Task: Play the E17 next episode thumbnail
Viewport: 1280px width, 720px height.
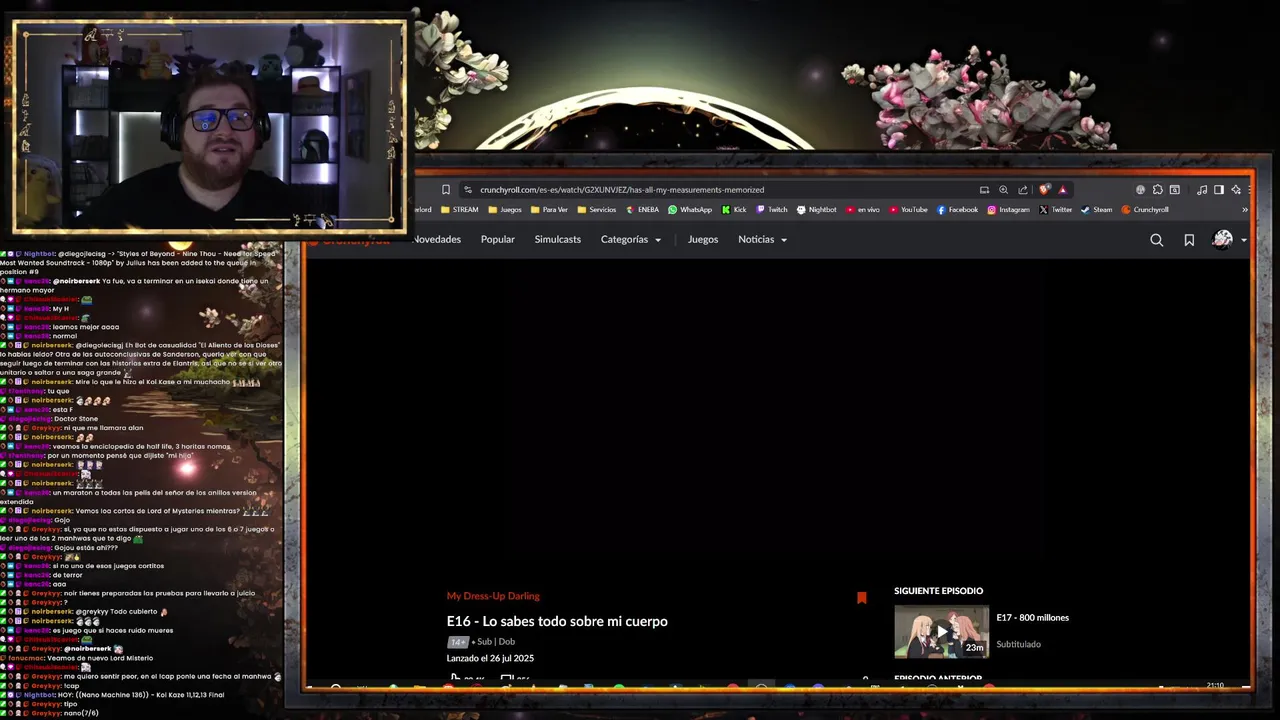Action: coord(941,632)
